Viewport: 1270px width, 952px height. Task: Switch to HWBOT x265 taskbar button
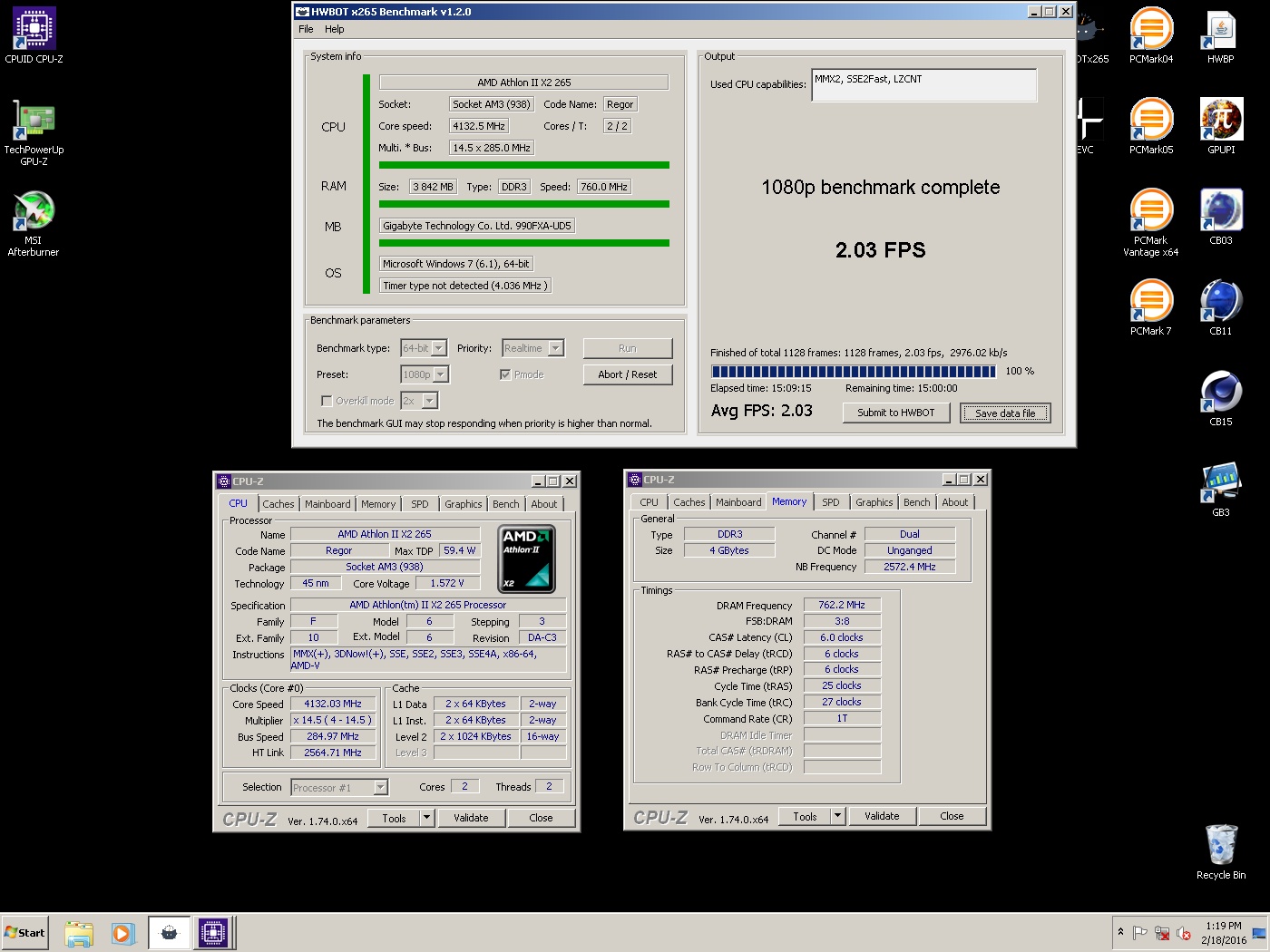(169, 933)
